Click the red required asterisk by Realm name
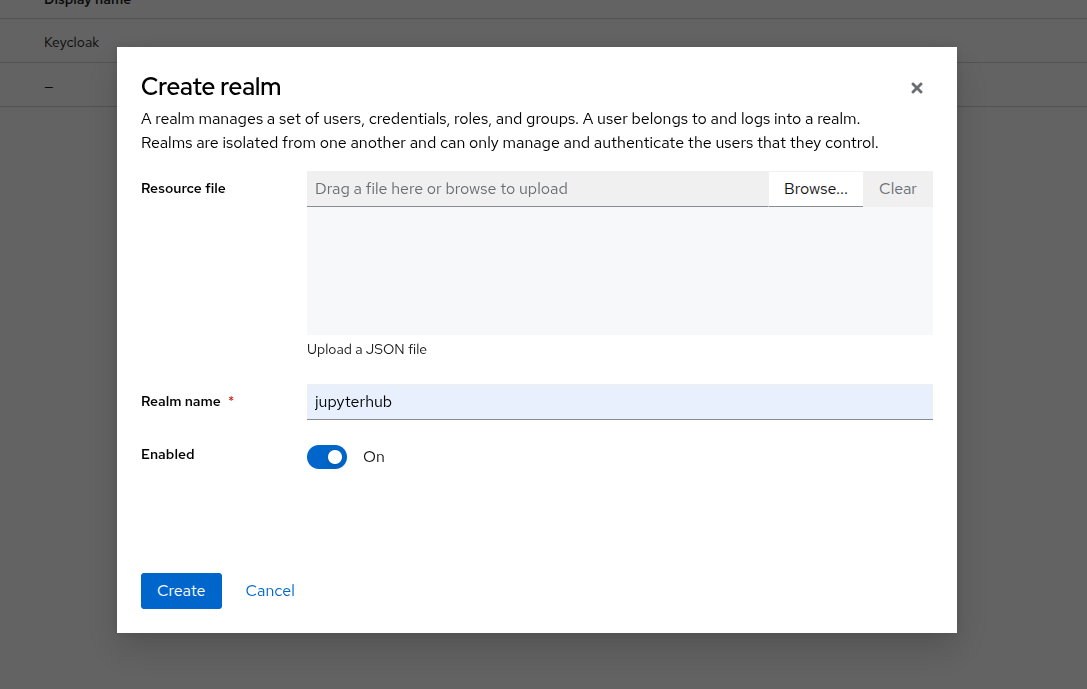The height and width of the screenshot is (689, 1087). pyautogui.click(x=231, y=400)
